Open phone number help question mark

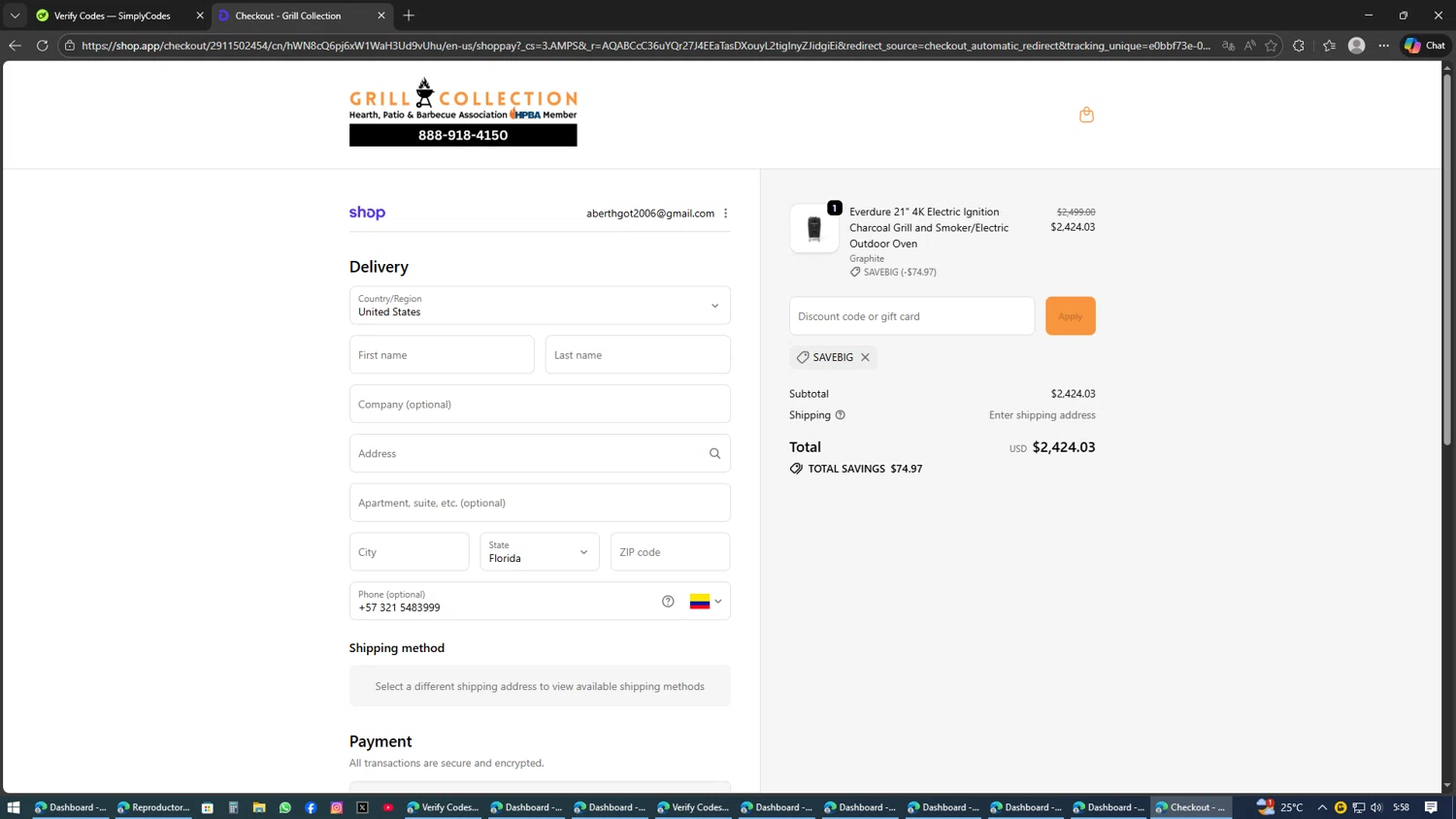[668, 602]
